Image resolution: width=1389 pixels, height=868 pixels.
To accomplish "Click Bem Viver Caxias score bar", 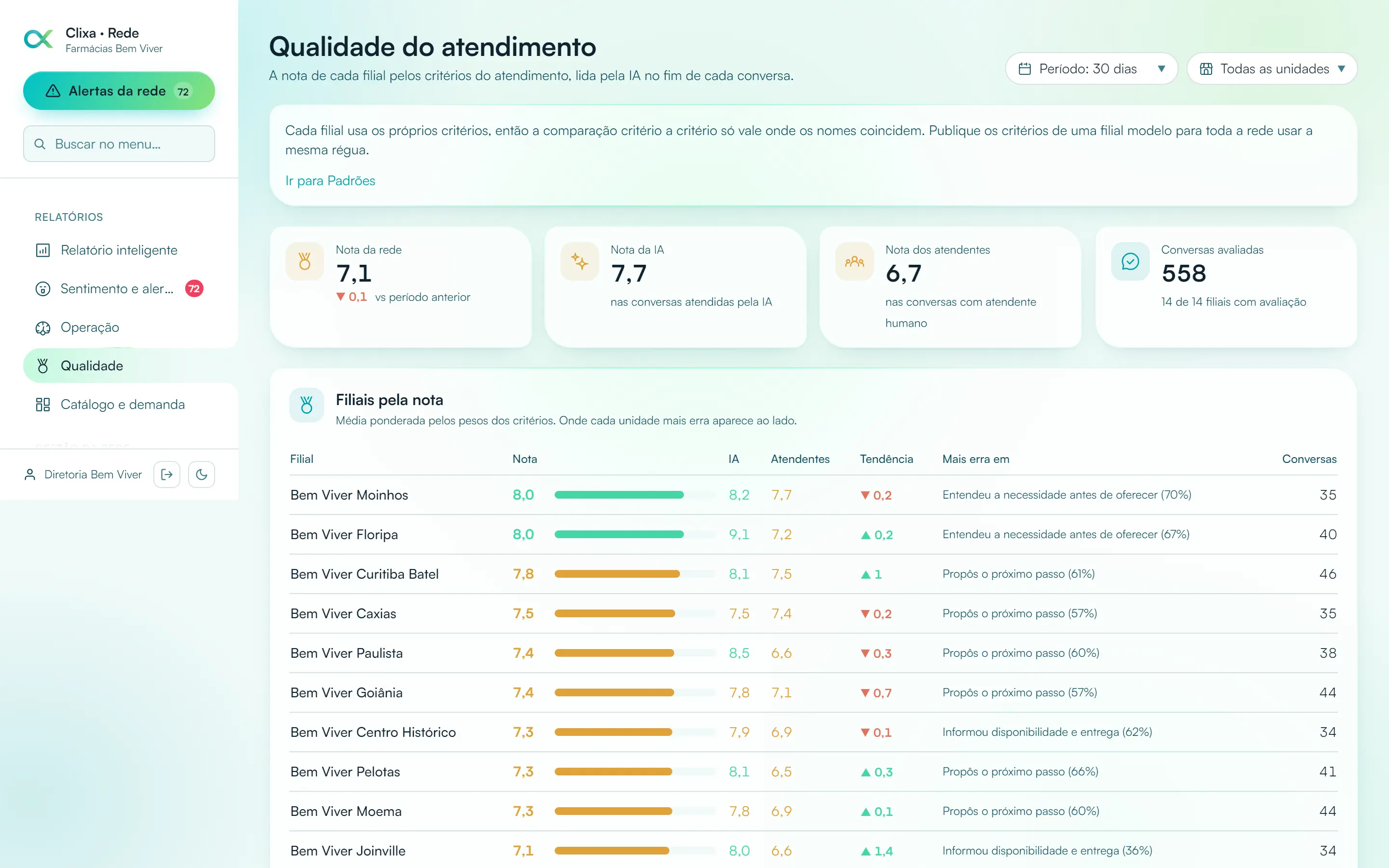I will tap(635, 614).
